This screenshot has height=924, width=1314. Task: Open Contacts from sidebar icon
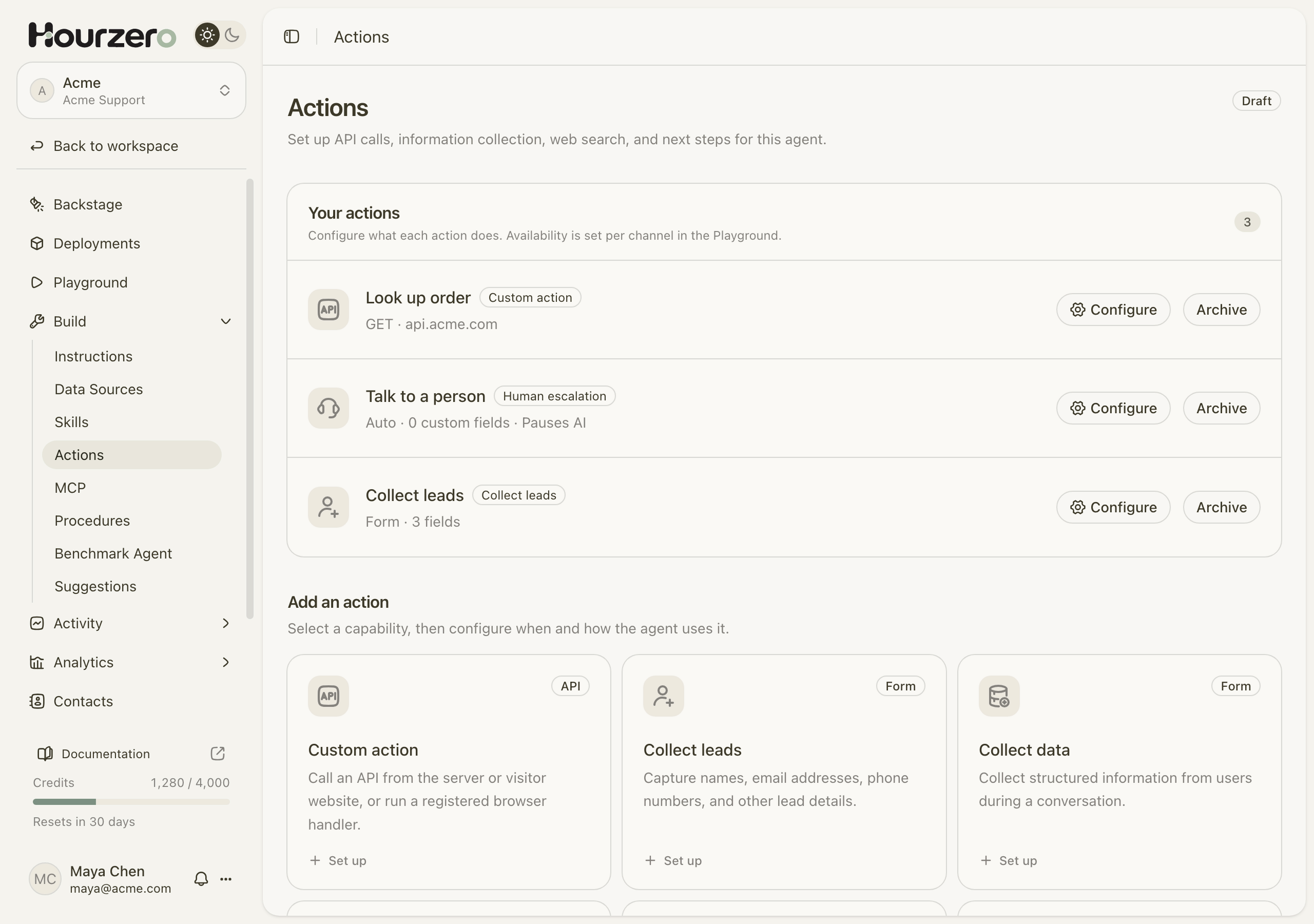36,701
